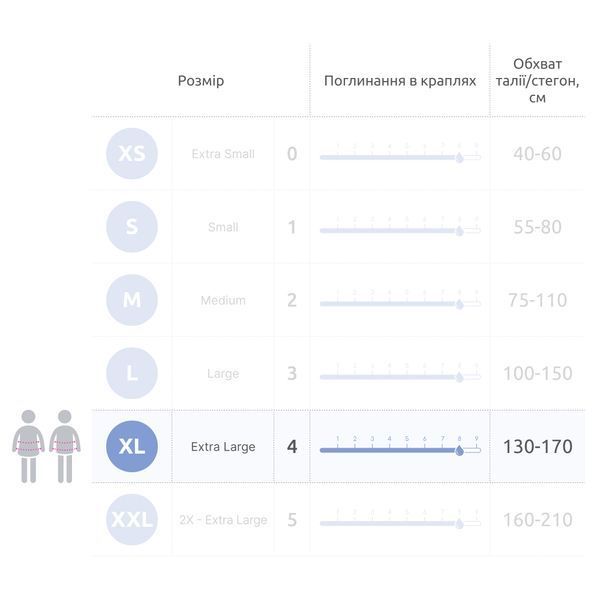600x600 pixels.
Task: Click the droplet marker on XL absorption bar
Action: (x=460, y=450)
